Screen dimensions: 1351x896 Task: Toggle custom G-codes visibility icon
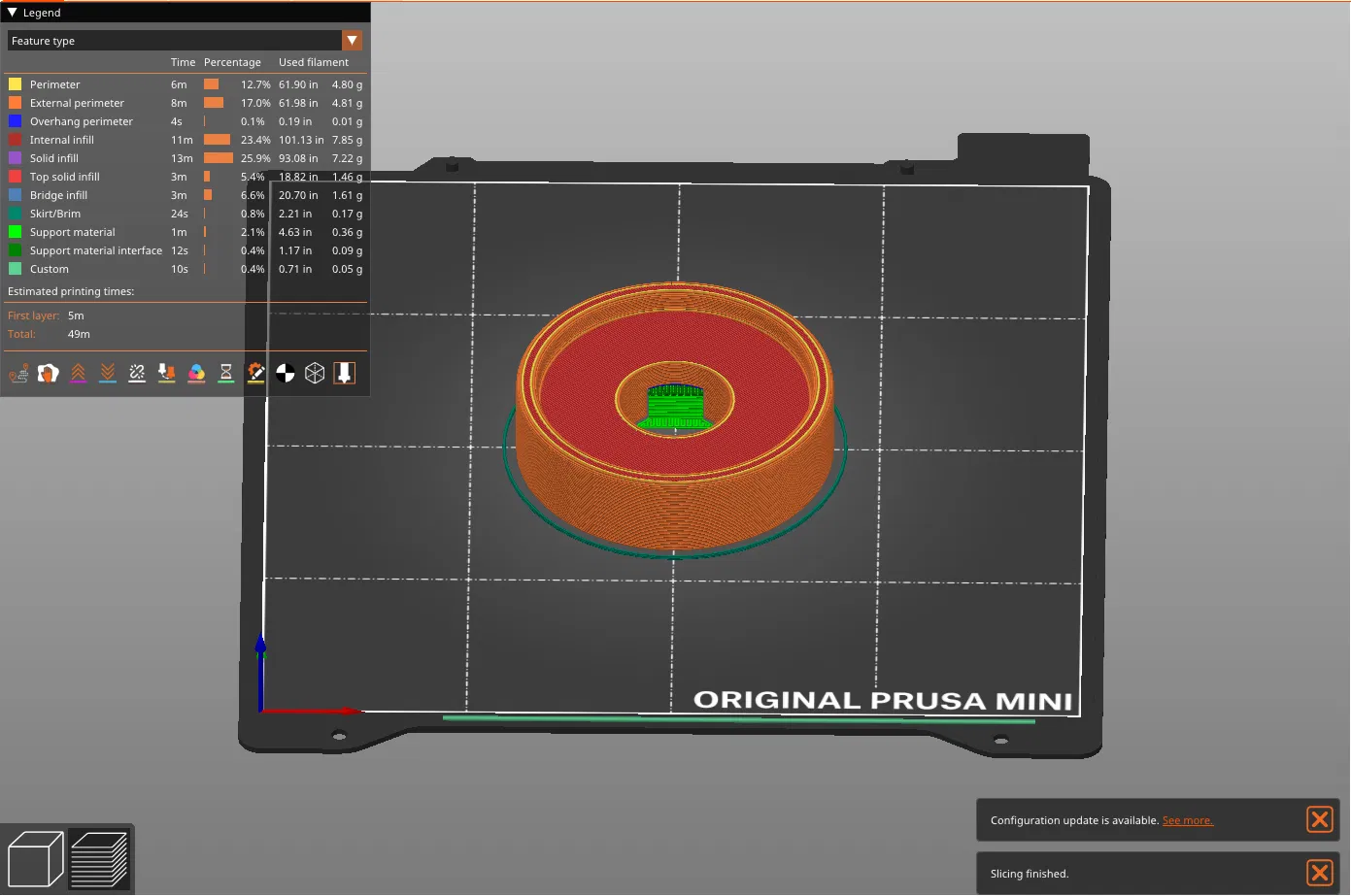pyautogui.click(x=255, y=373)
